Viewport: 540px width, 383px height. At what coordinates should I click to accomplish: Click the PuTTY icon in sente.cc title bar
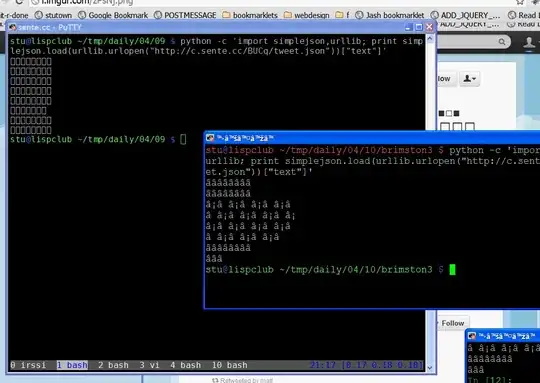12,27
